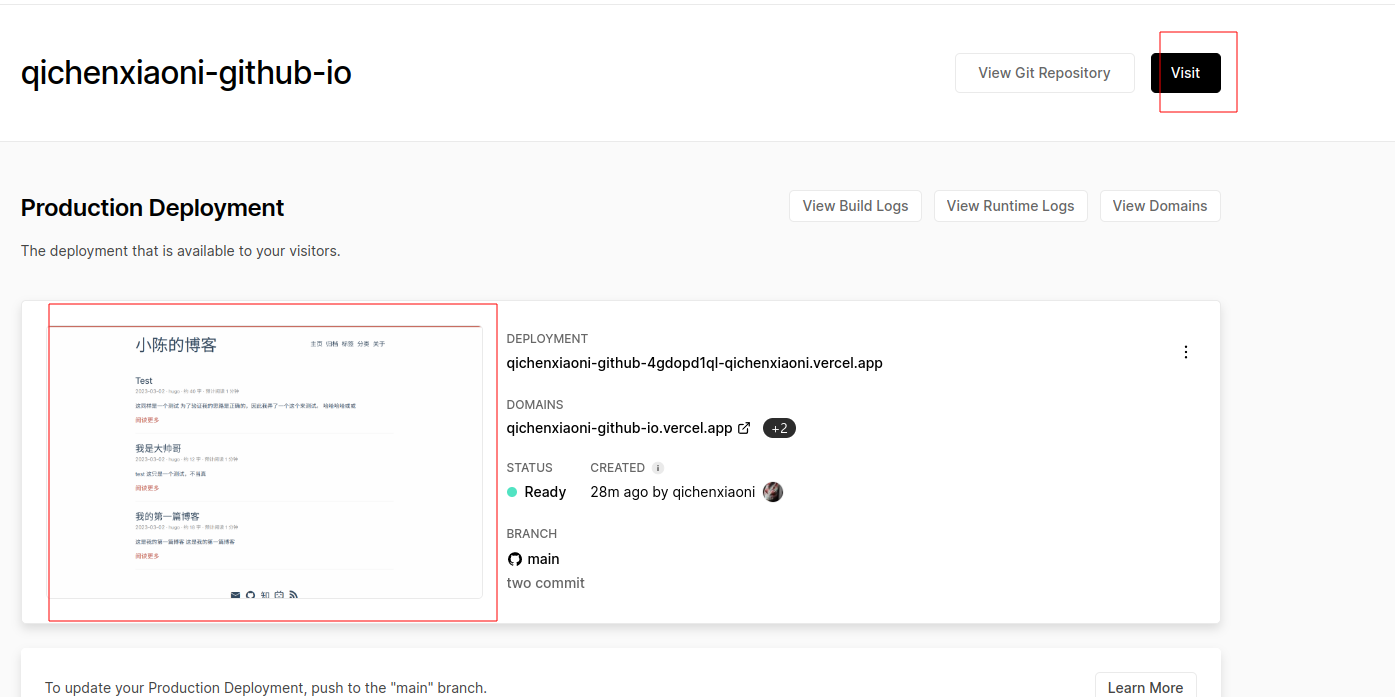
Task: Open the three-dot deployment options menu
Action: coord(1186,352)
